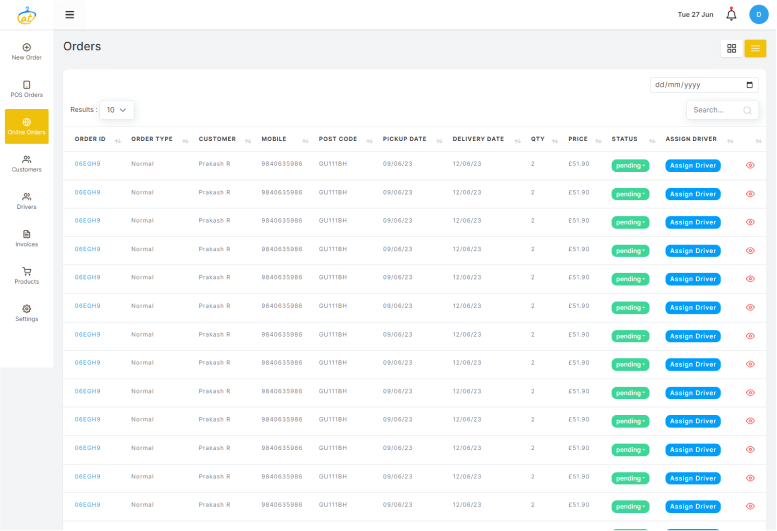Sort table by Order ID column

point(118,140)
